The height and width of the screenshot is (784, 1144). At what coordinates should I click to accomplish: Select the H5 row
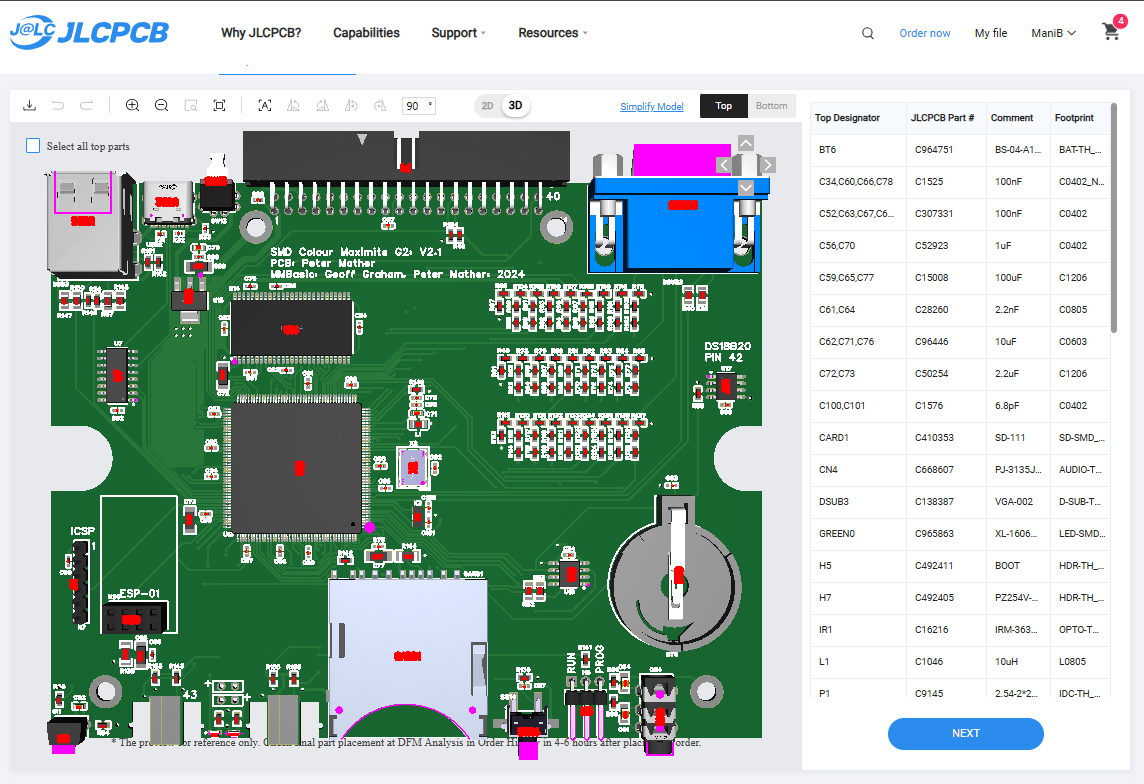pos(960,566)
